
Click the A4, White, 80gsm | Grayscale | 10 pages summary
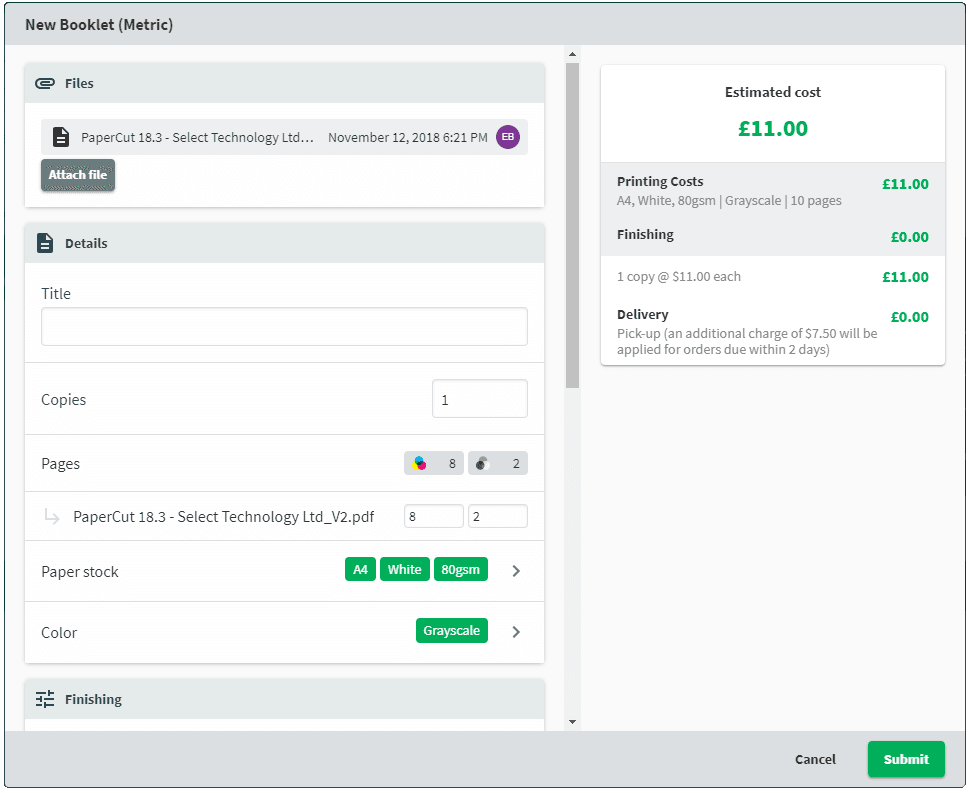click(729, 201)
